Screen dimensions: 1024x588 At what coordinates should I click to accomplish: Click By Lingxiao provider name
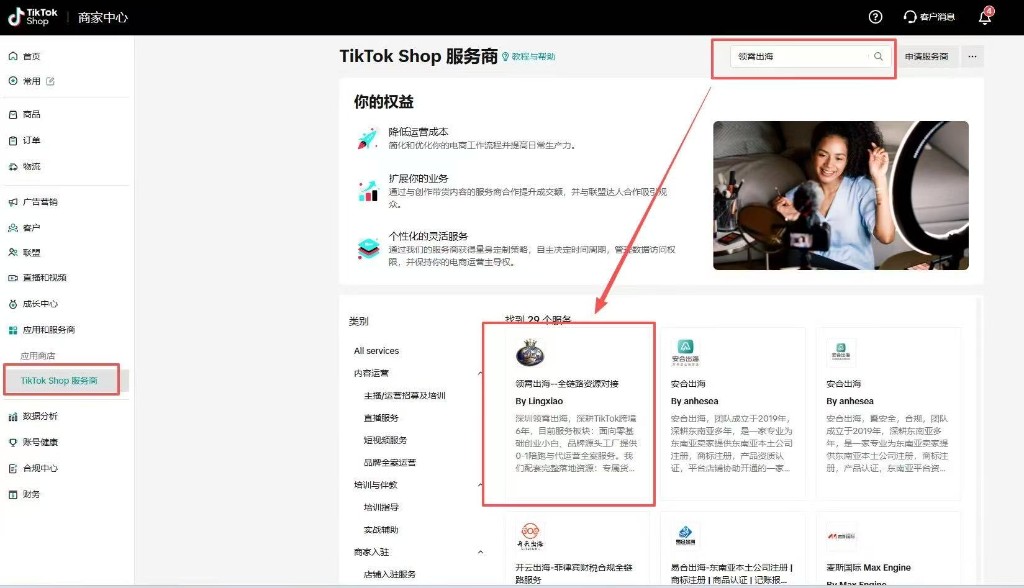pyautogui.click(x=539, y=401)
